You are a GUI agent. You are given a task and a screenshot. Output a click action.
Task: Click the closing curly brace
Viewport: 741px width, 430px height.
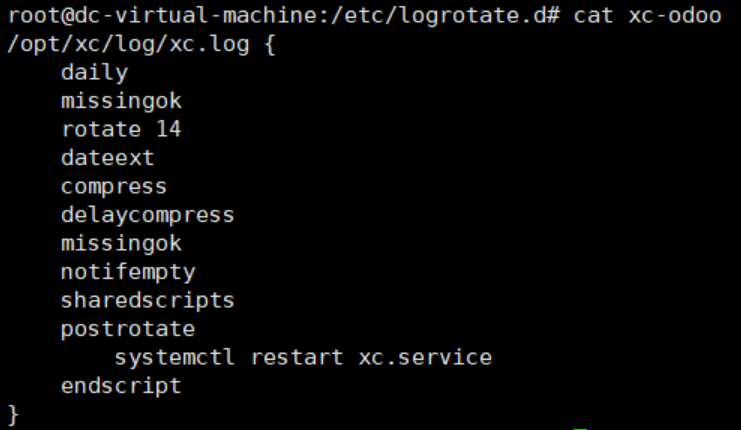pyautogui.click(x=13, y=413)
